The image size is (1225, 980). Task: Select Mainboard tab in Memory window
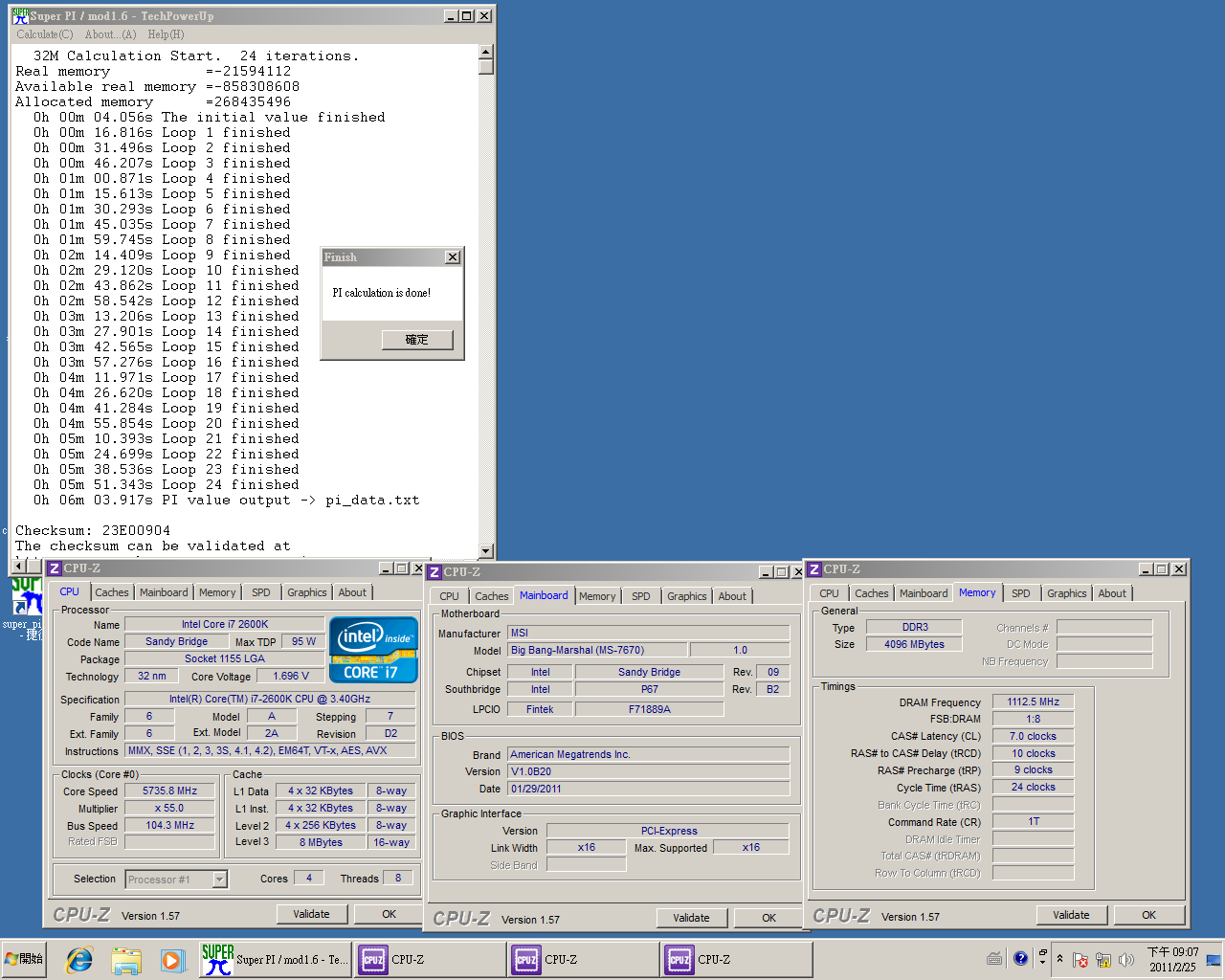[924, 593]
